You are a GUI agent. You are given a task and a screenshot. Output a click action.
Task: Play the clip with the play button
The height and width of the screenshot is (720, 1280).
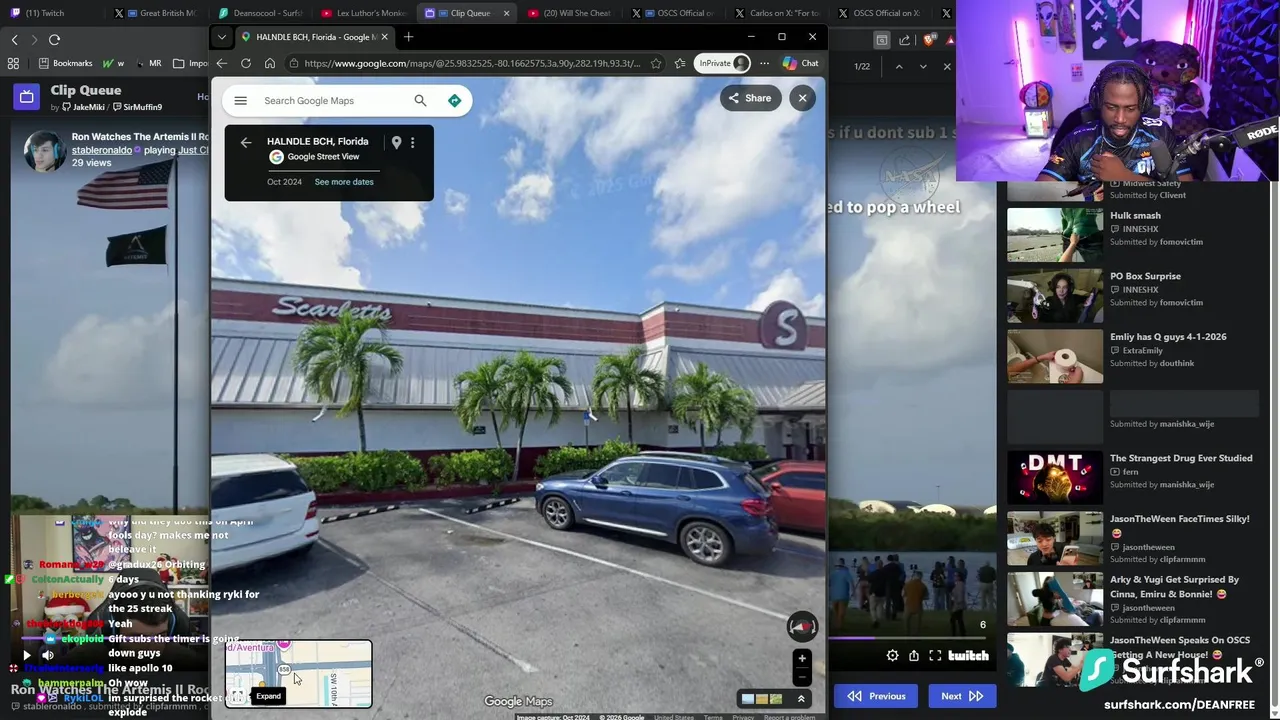tap(26, 655)
